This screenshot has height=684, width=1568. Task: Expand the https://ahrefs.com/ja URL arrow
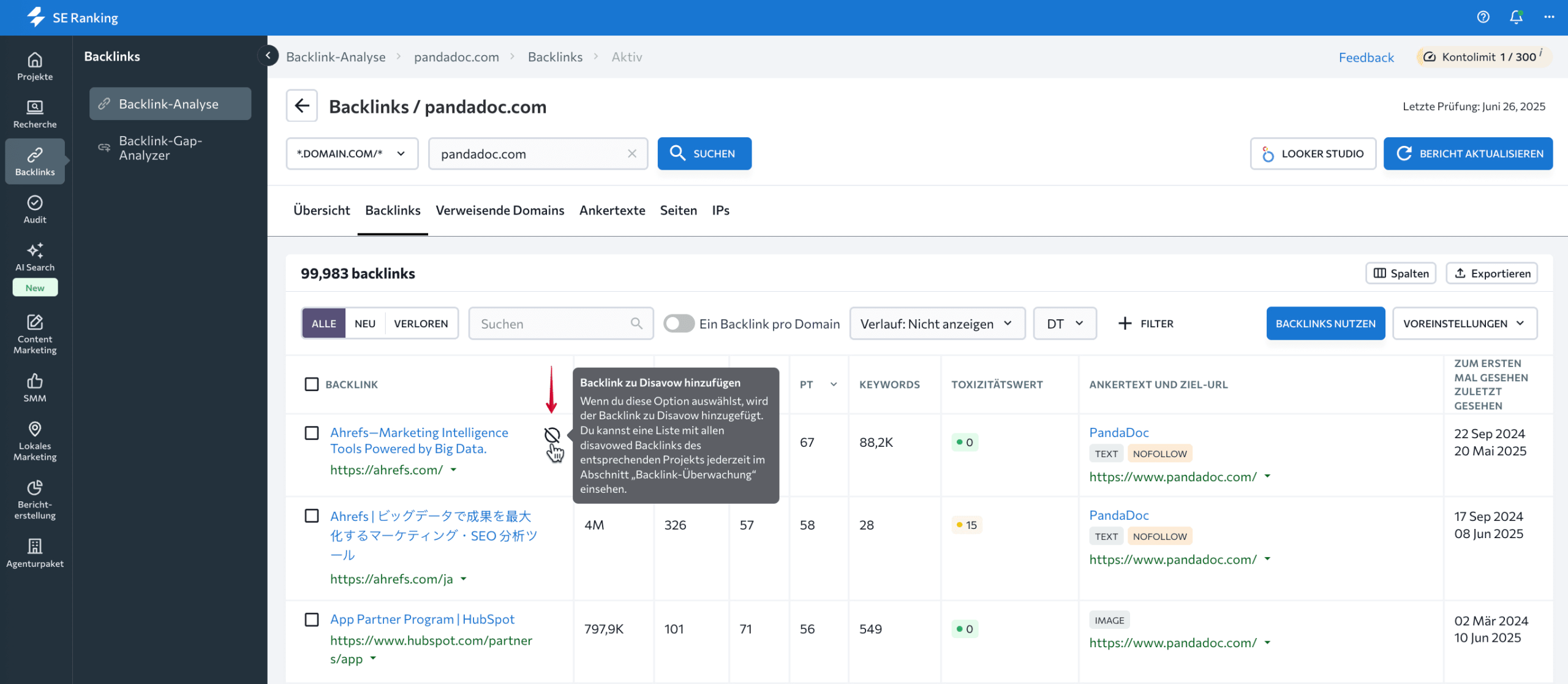464,579
